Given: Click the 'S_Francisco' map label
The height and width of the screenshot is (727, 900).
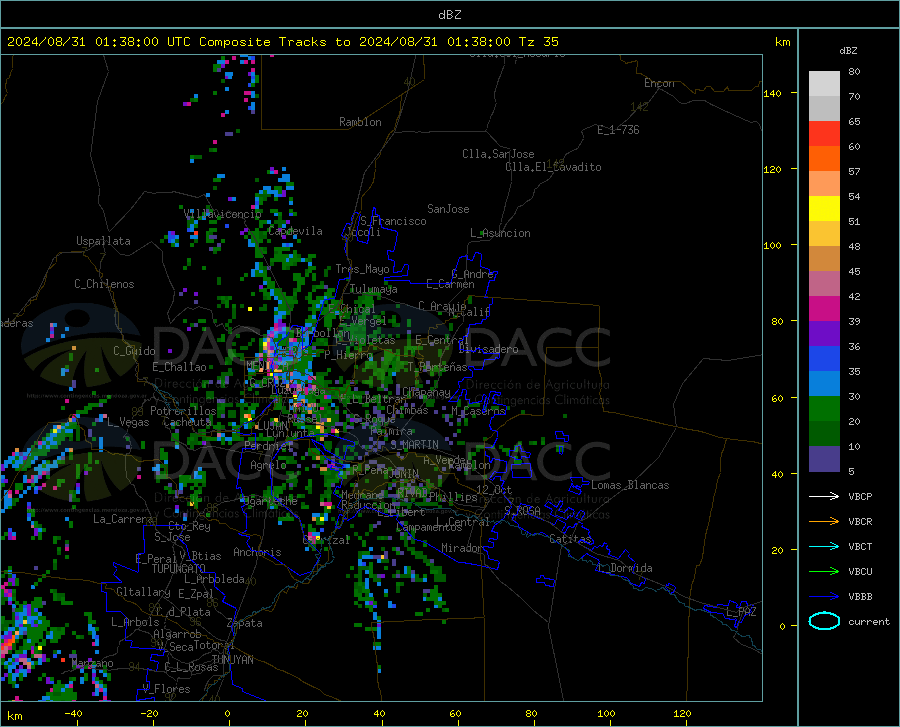Looking at the screenshot, I should pyautogui.click(x=393, y=221).
